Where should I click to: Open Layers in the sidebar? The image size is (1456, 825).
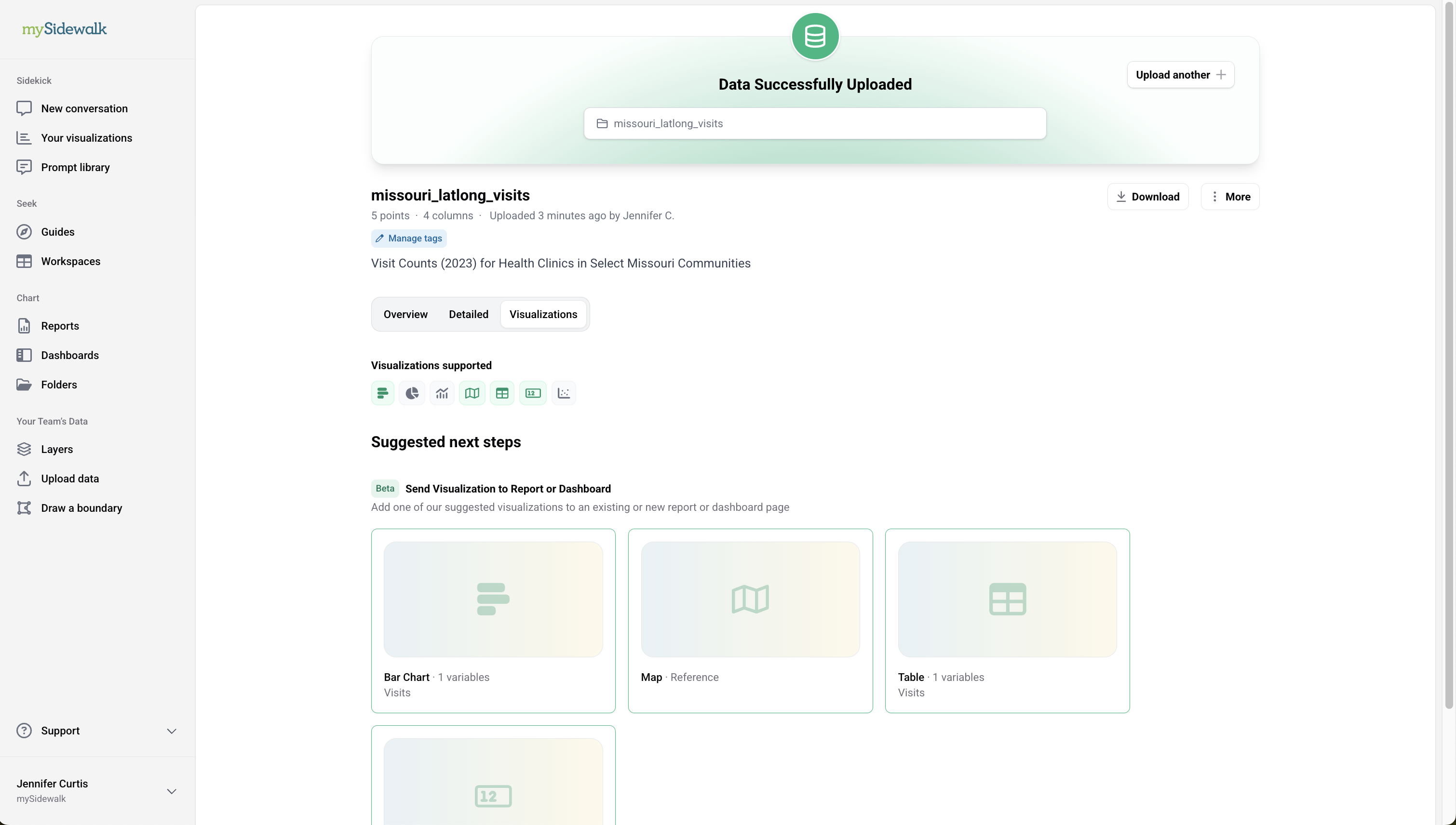click(57, 449)
